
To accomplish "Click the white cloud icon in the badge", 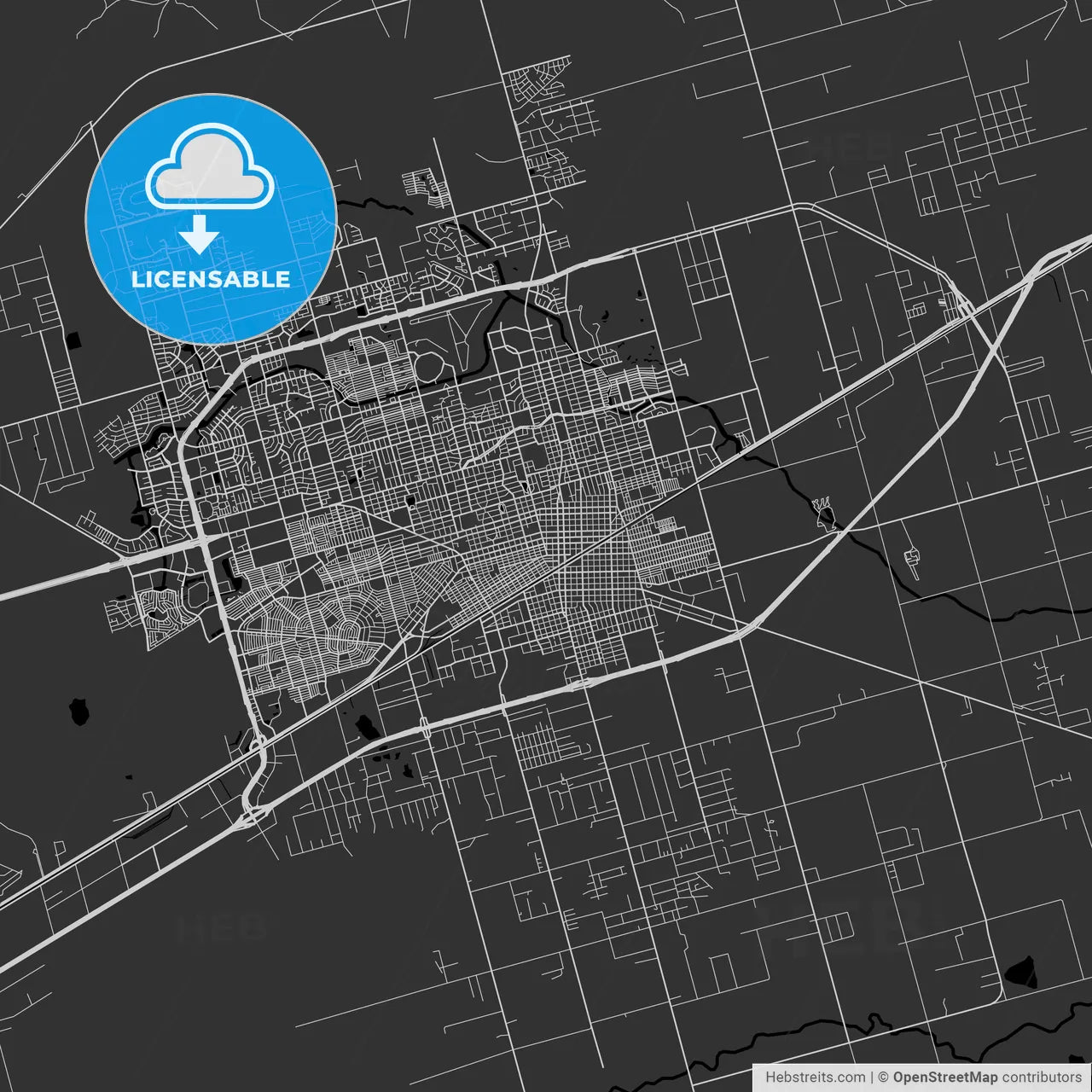I will tap(210, 166).
